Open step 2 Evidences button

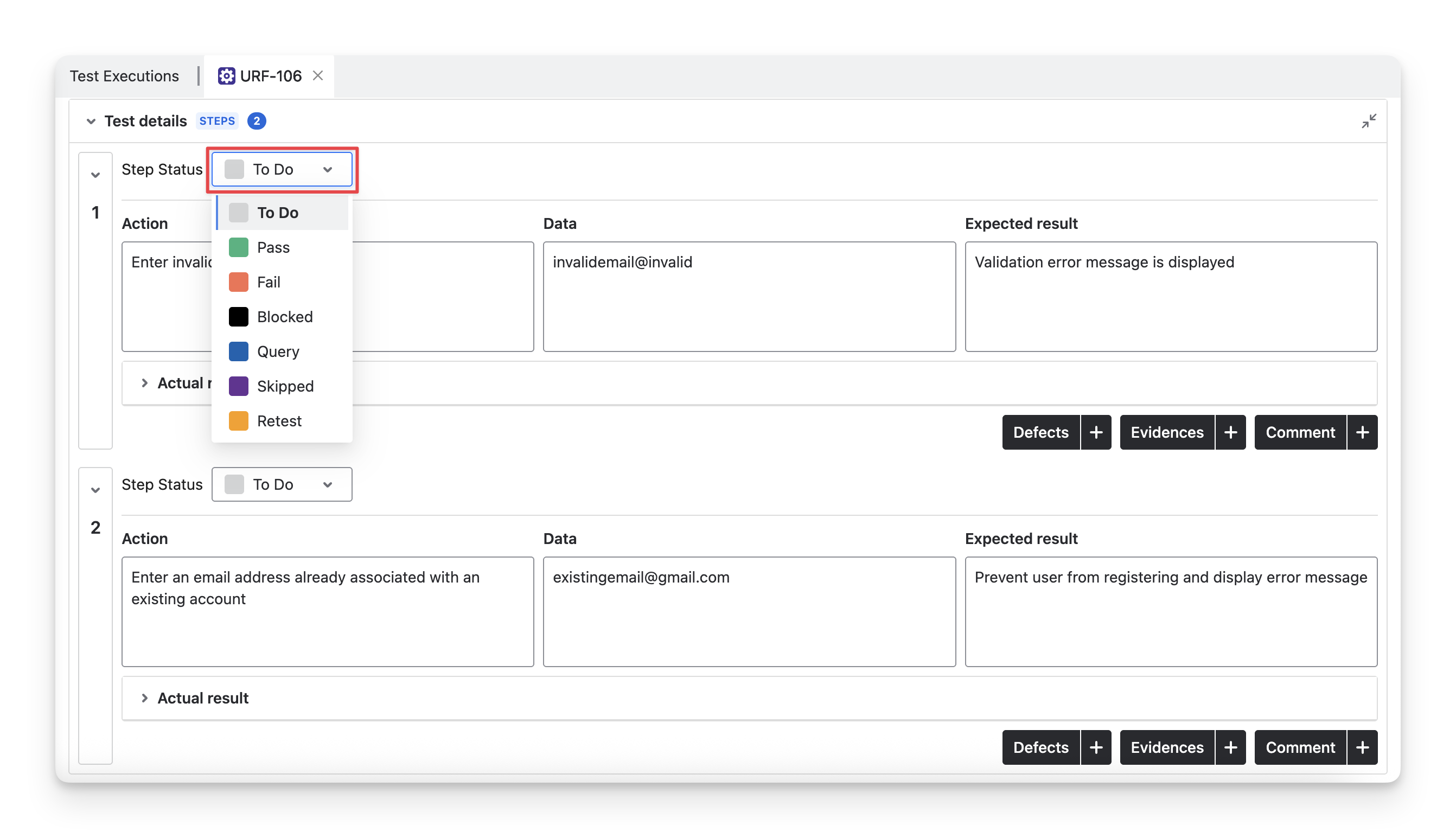[x=1166, y=747]
